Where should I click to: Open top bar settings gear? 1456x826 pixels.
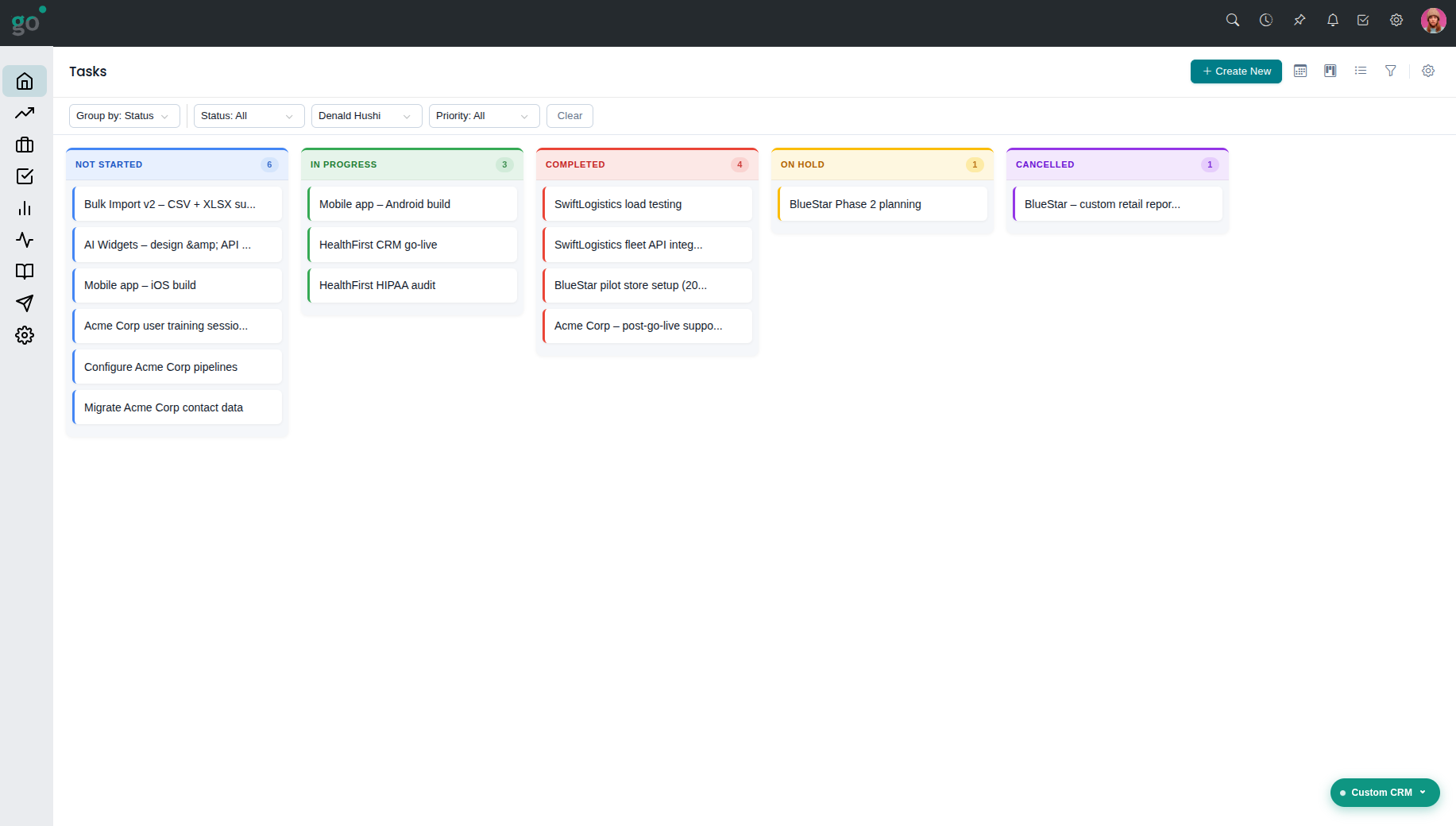1396,20
